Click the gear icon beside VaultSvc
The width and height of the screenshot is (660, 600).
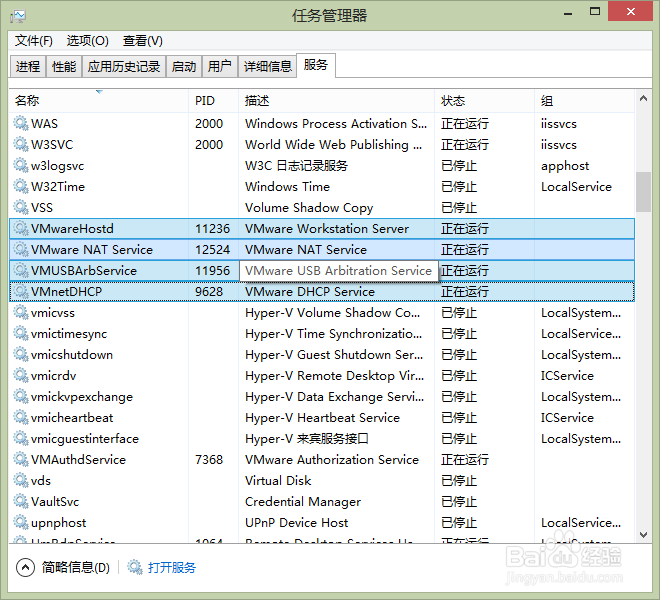click(20, 501)
